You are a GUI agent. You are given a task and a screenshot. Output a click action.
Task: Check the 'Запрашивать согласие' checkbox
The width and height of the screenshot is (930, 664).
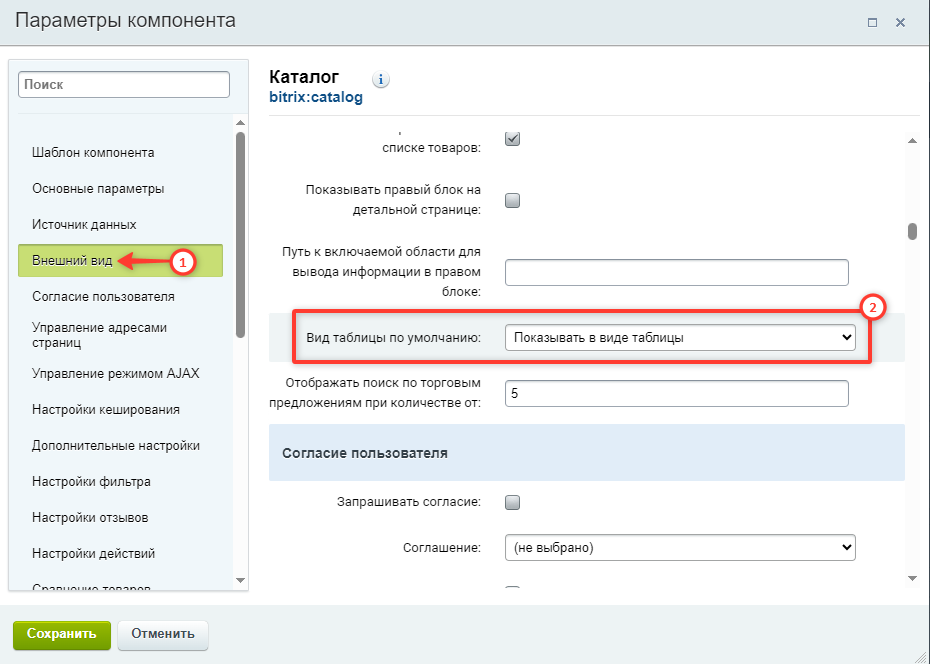click(512, 503)
